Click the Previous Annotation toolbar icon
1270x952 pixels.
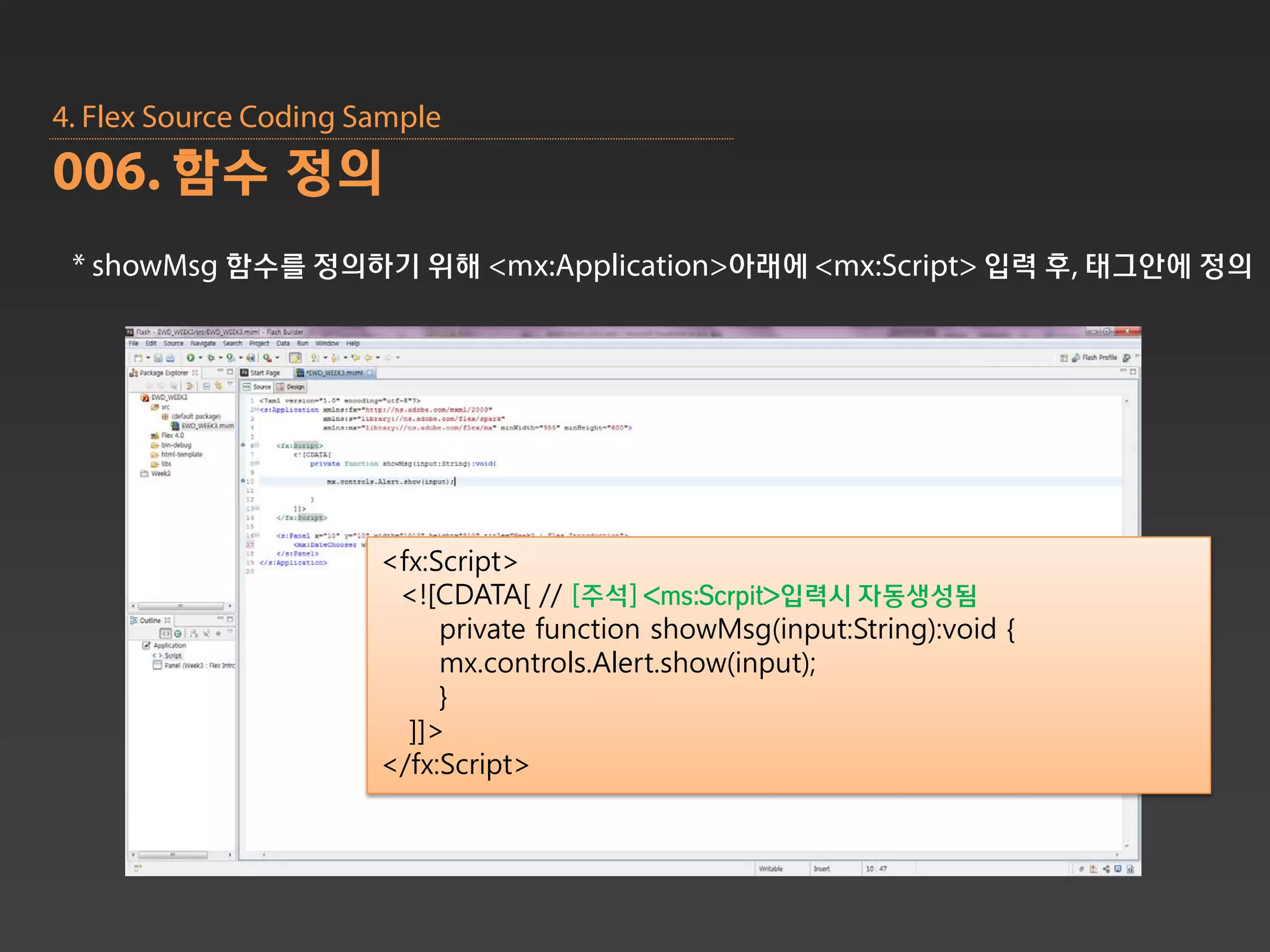tap(335, 358)
